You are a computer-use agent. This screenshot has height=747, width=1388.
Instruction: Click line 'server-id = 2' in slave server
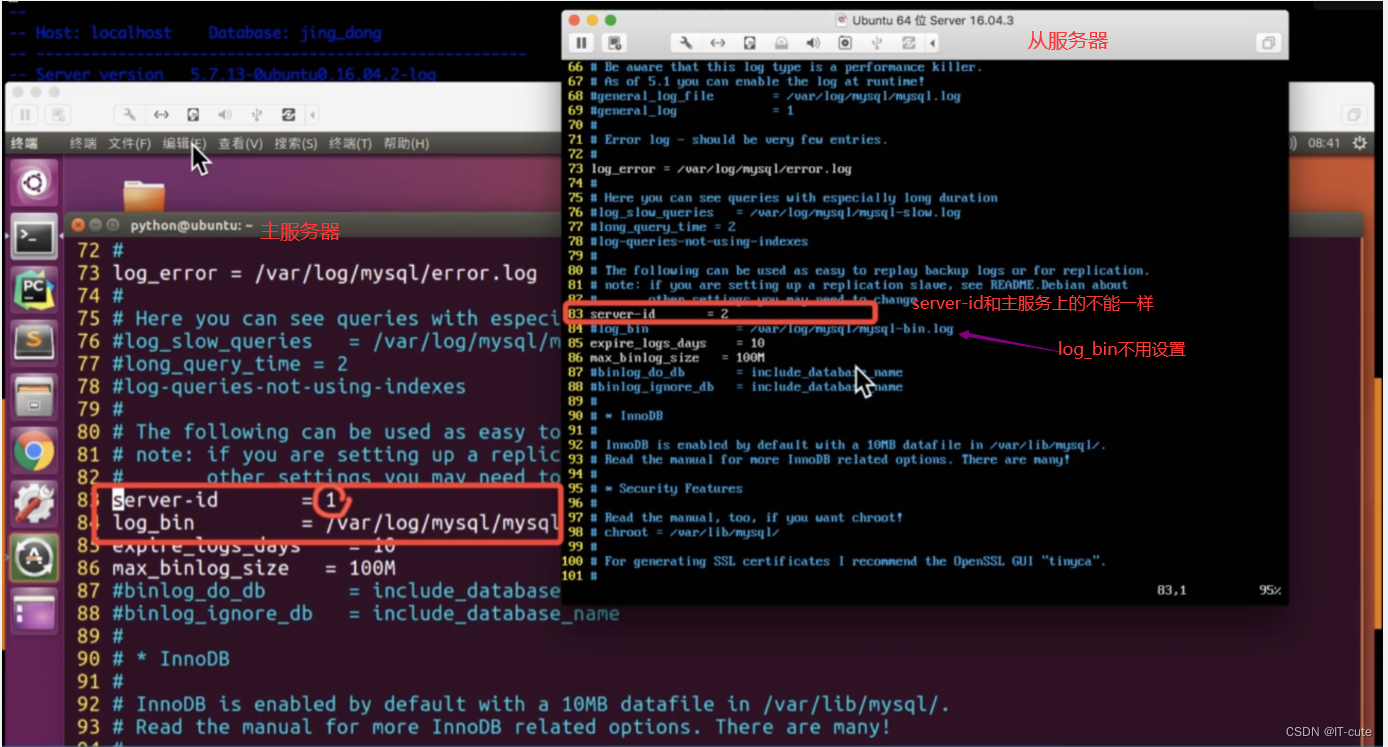(660, 314)
